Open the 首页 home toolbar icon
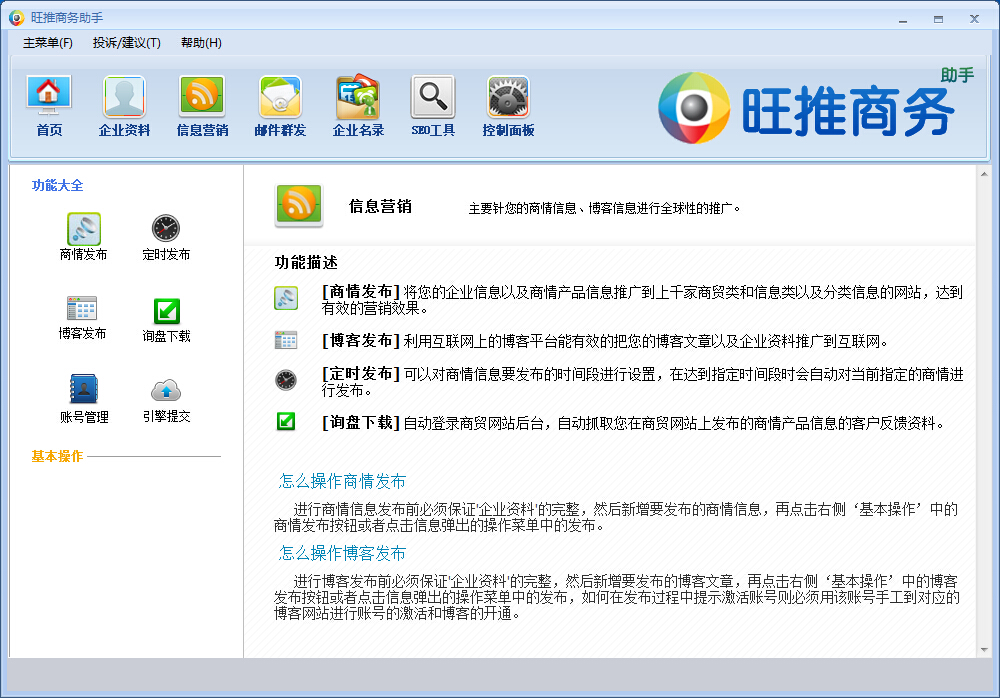1000x698 pixels. (49, 97)
